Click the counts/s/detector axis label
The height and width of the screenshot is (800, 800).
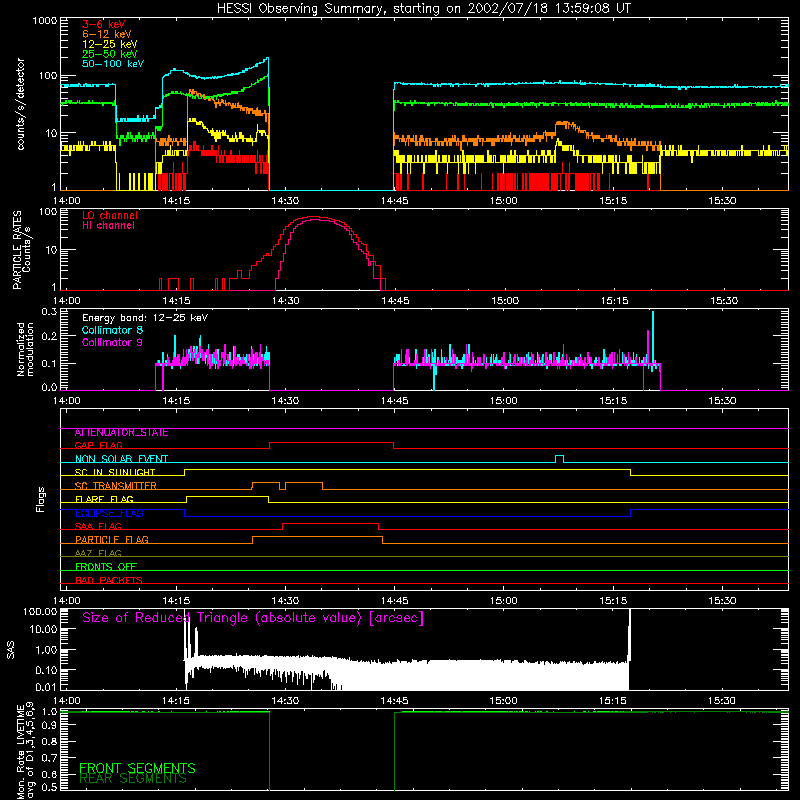coord(20,104)
